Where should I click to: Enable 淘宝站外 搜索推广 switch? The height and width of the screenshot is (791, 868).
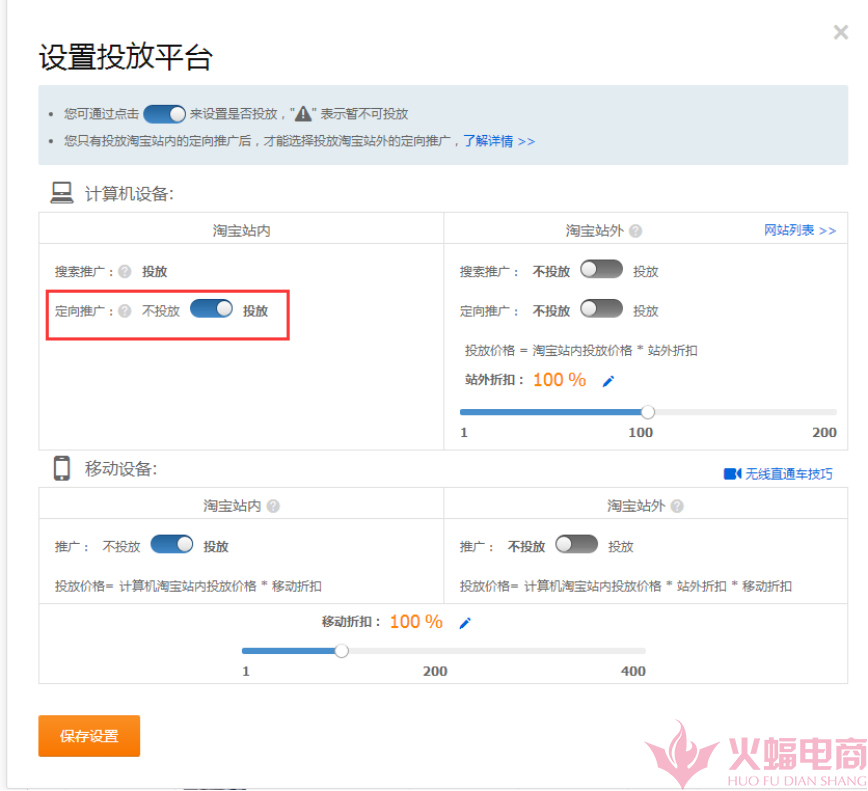coord(601,270)
